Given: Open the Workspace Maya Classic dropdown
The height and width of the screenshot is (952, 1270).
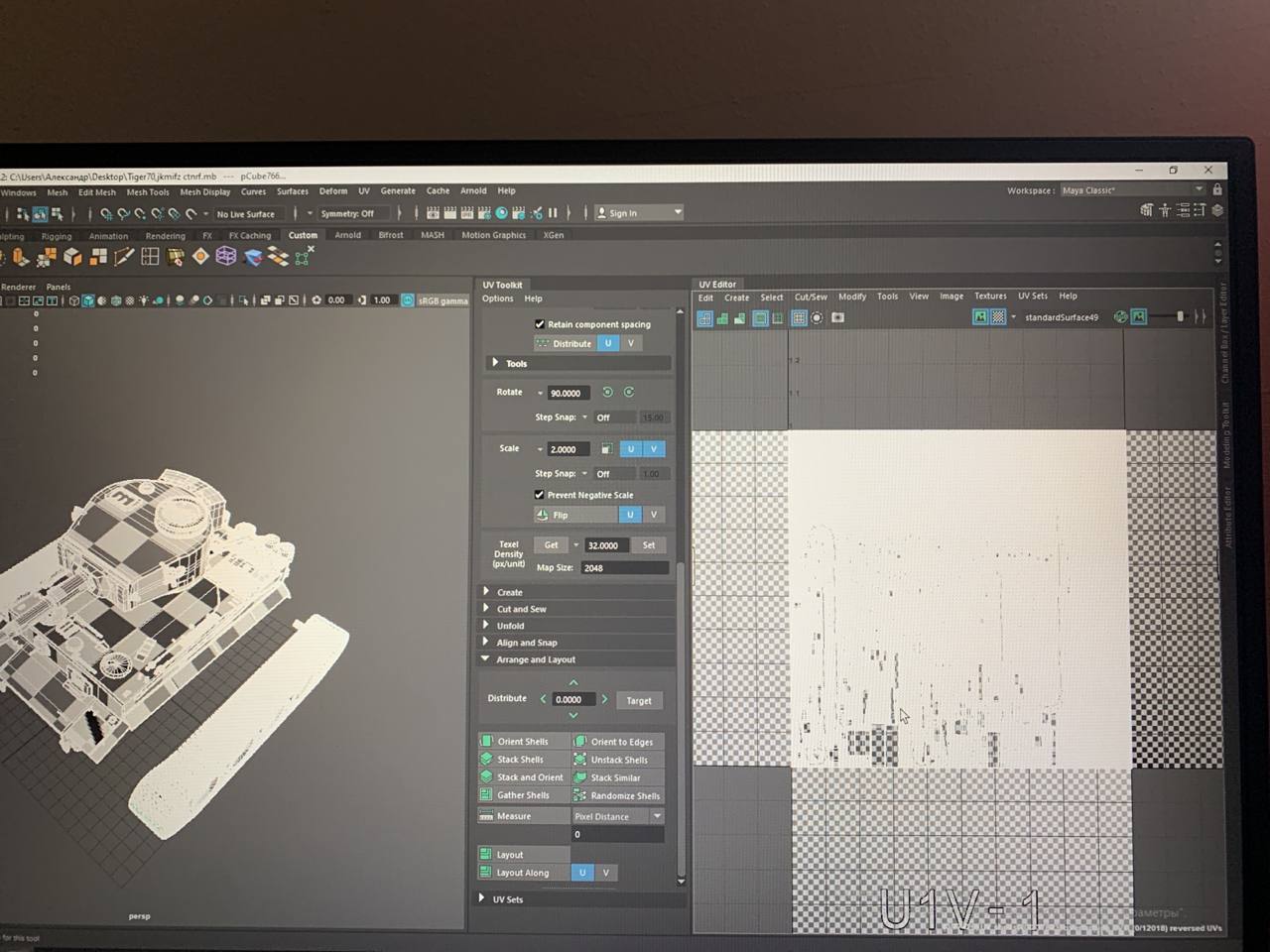Looking at the screenshot, I should point(1132,189).
